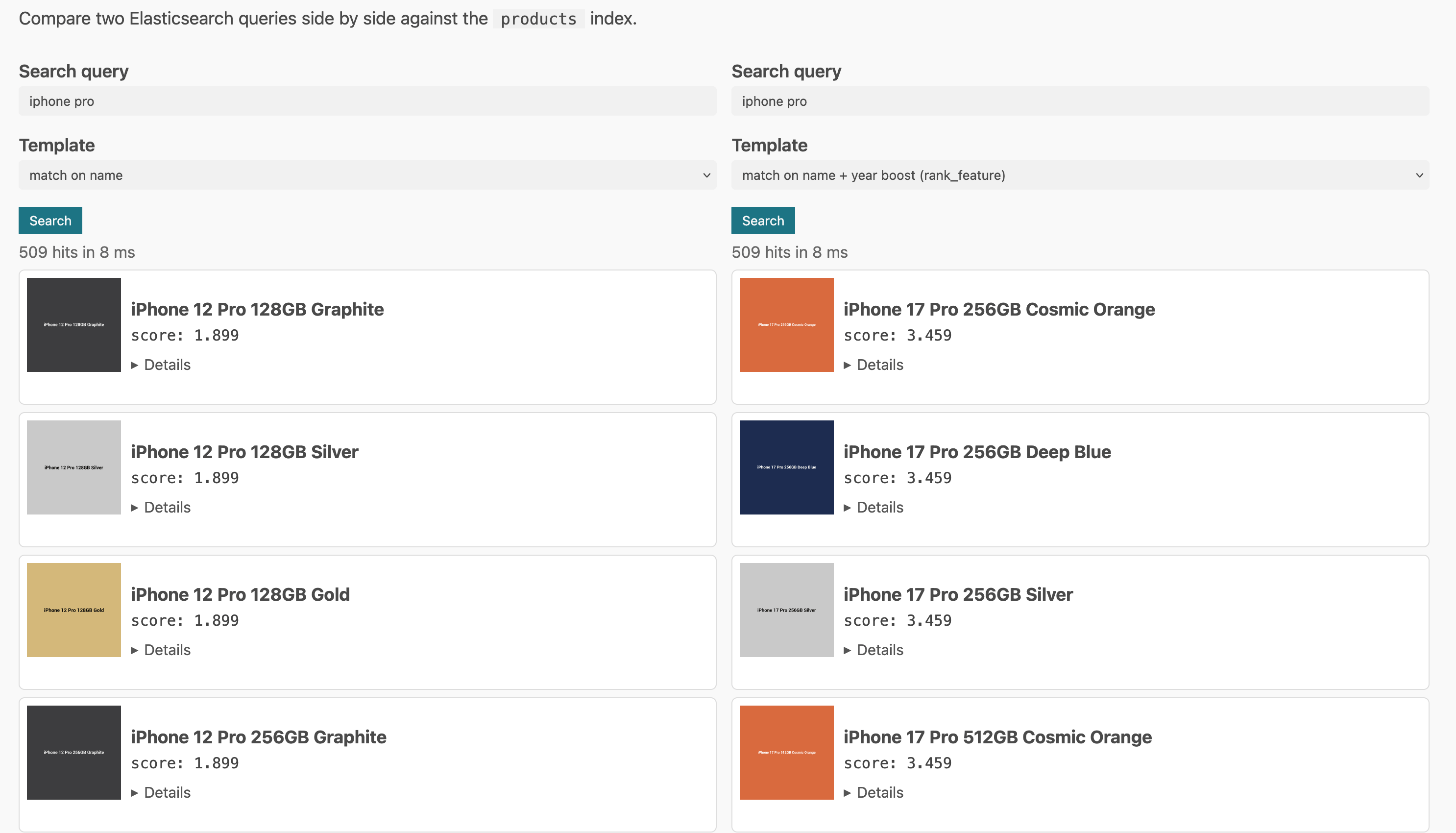Click the title 'iPhone 17 Pro 256GB Deep Blue'
The height and width of the screenshot is (833, 1456).
coord(977,451)
